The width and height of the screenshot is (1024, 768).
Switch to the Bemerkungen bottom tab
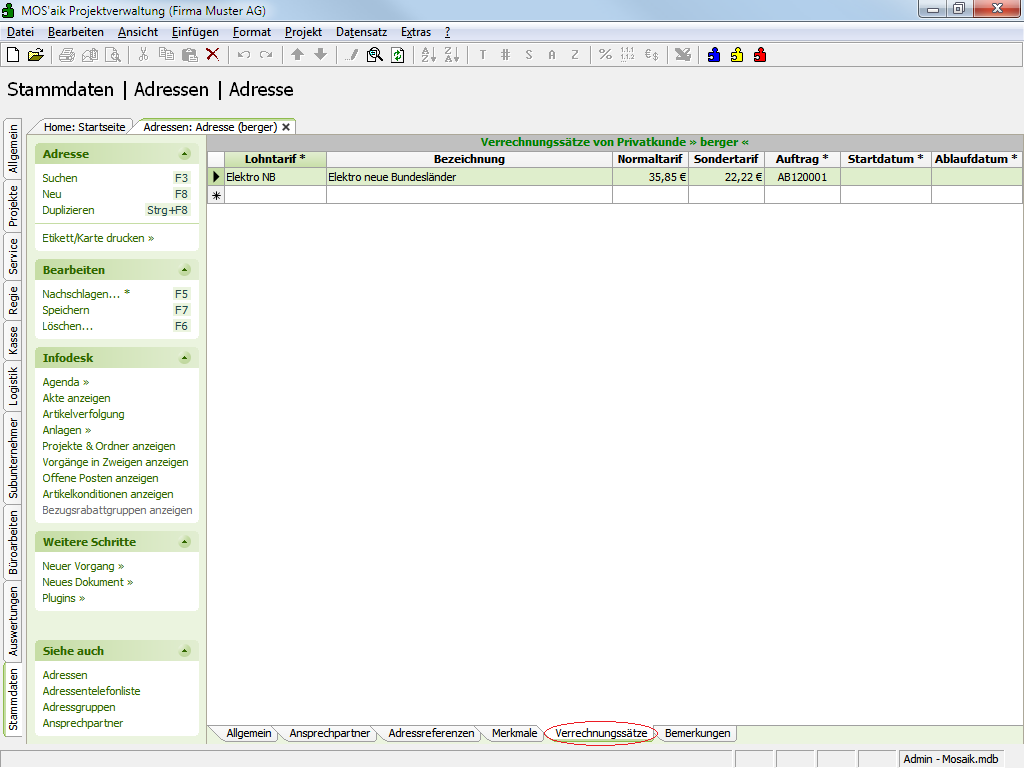(x=697, y=733)
